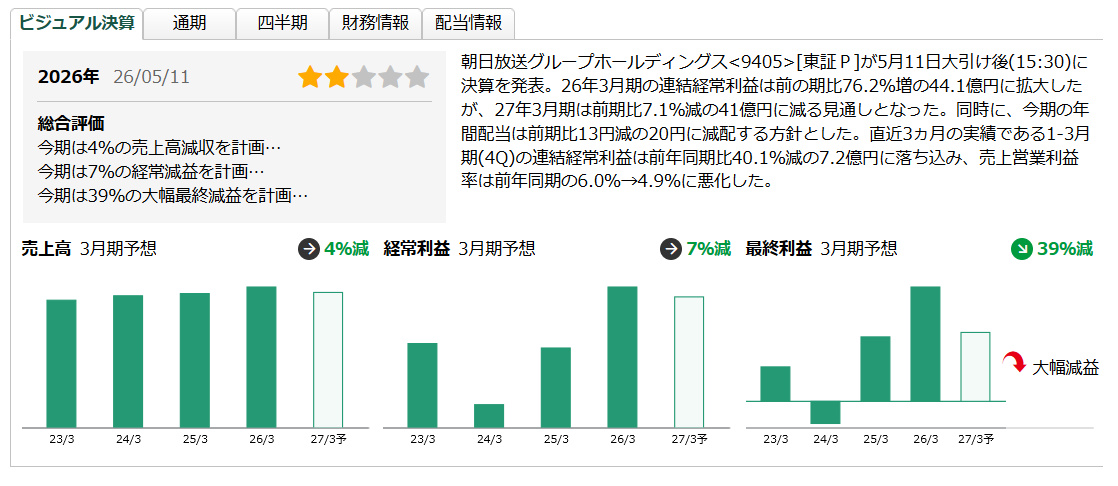Click the 売上高 24/3 bar
The image size is (1118, 486).
[128, 361]
